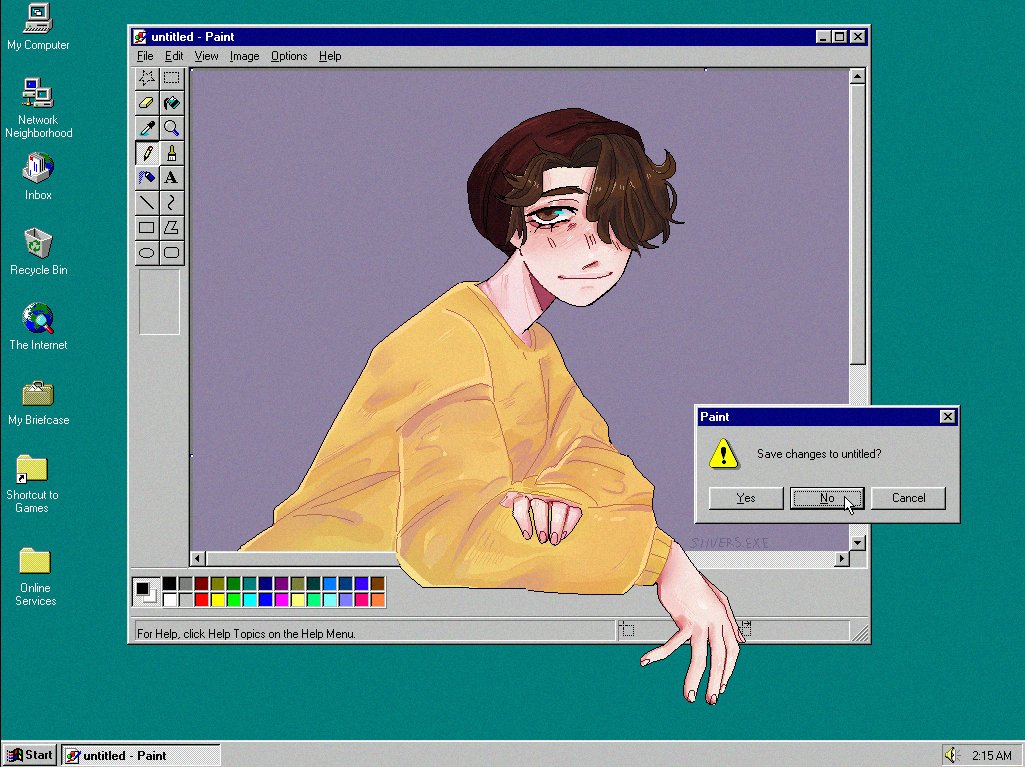This screenshot has height=767, width=1025.
Task: Click the foreground/background color indicator box
Action: pos(145,592)
